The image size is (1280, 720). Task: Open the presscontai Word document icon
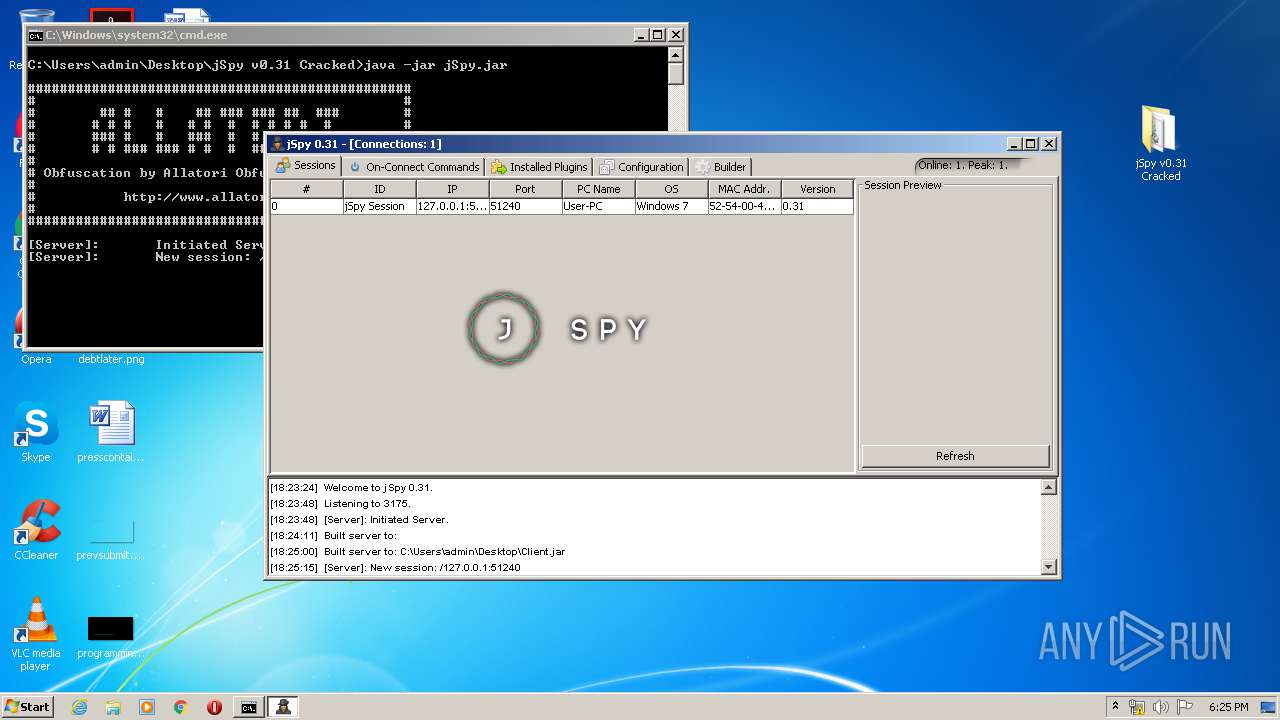(111, 432)
